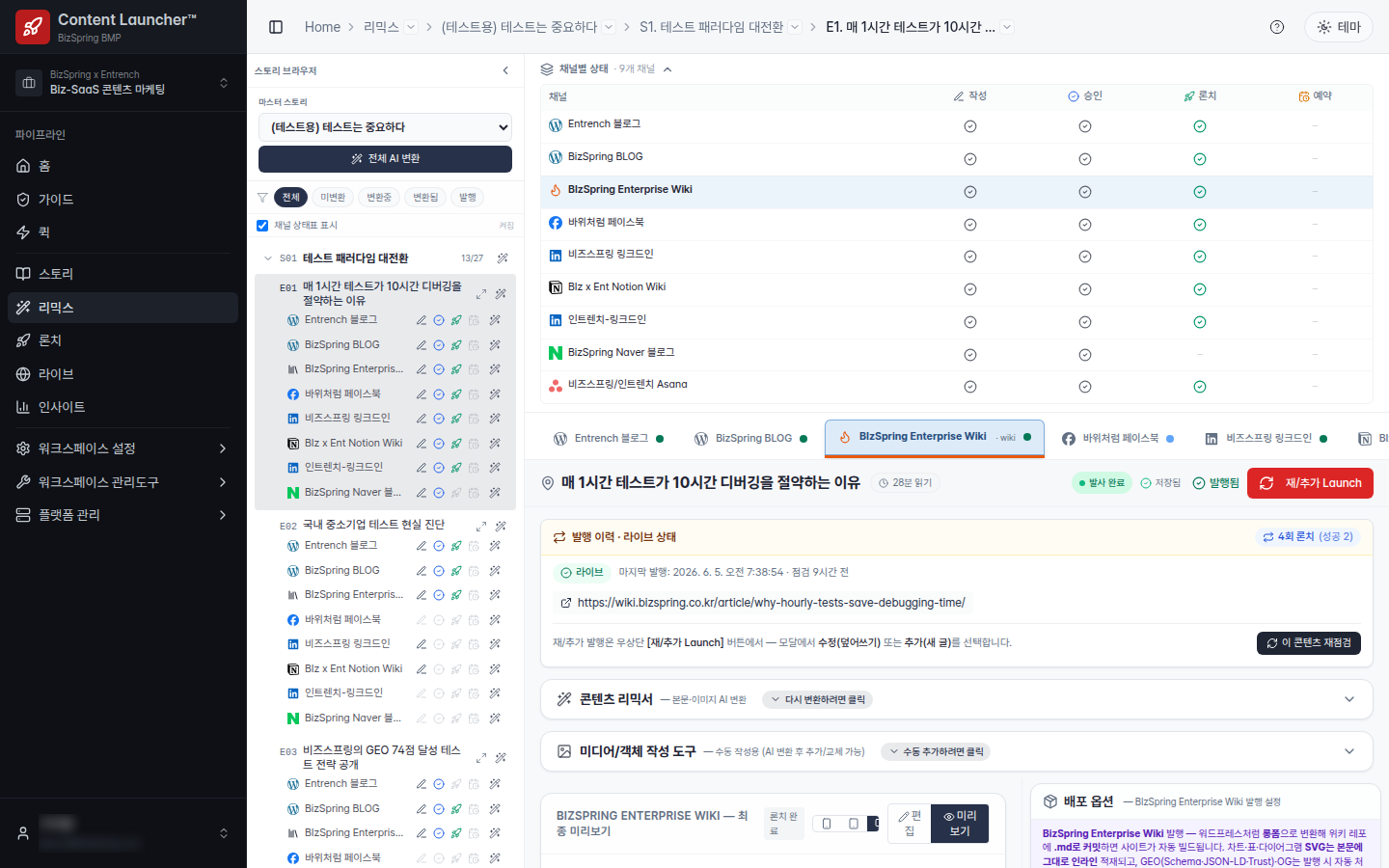This screenshot has width=1389, height=868.
Task: Switch to the 바위처럼 페이스북 channel tab
Action: coord(1119,439)
